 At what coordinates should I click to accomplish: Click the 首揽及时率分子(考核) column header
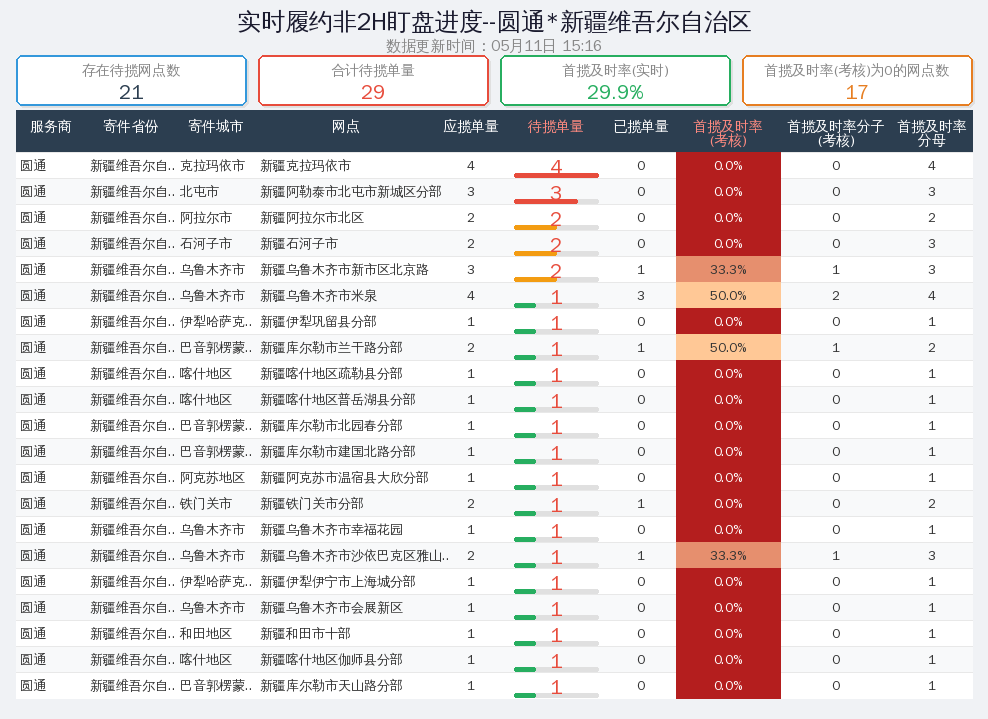836,133
